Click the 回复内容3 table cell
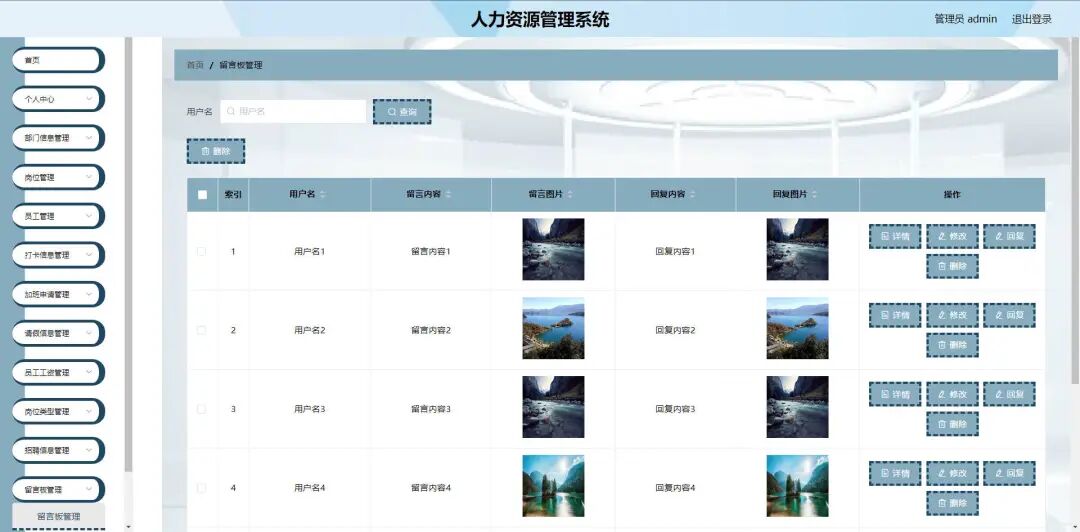Screen dimensions: 1080x532 click(x=675, y=409)
